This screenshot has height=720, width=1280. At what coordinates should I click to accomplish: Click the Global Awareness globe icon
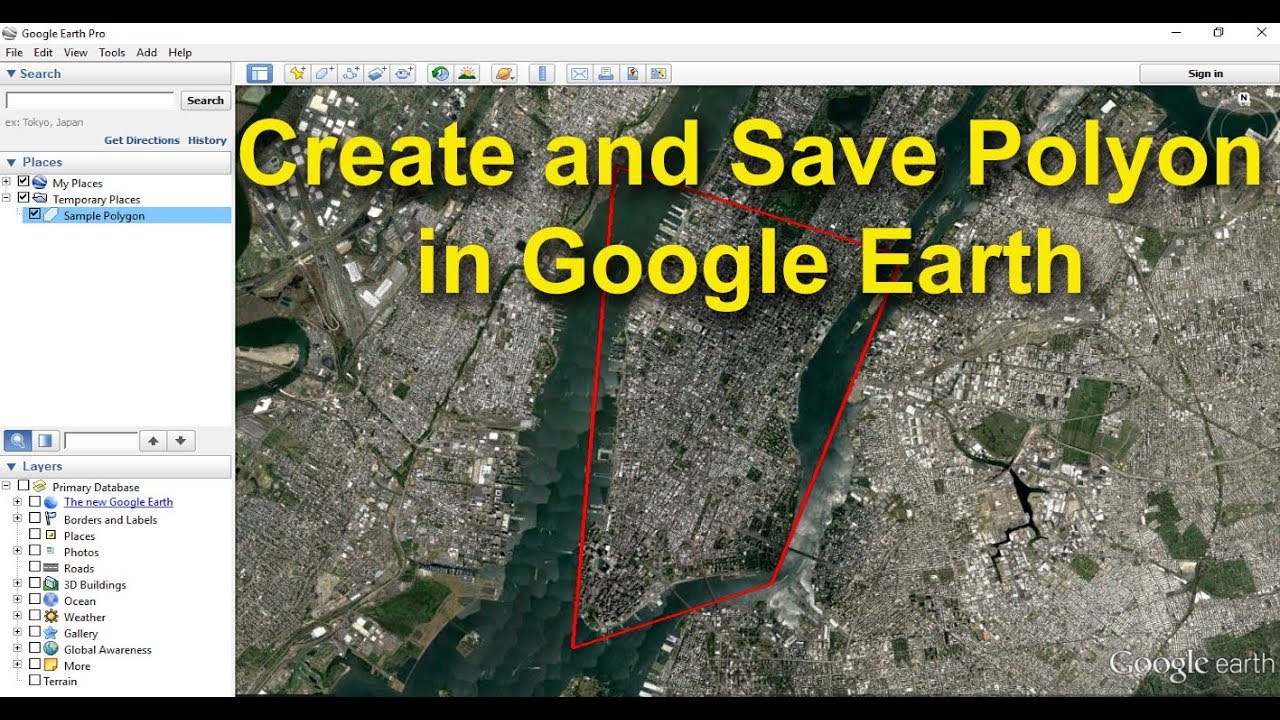(x=51, y=649)
